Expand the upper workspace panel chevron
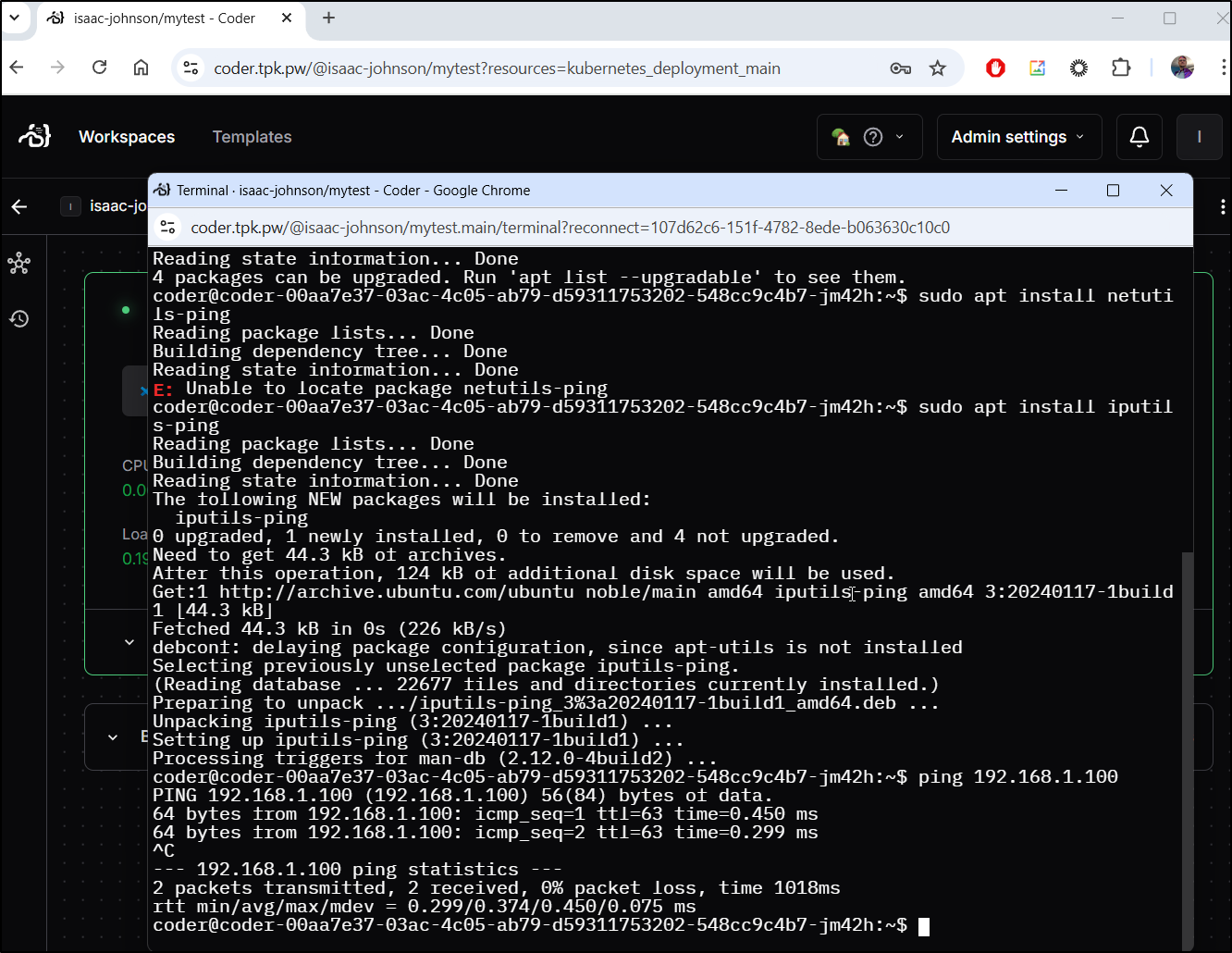The width and height of the screenshot is (1232, 953). tap(129, 642)
